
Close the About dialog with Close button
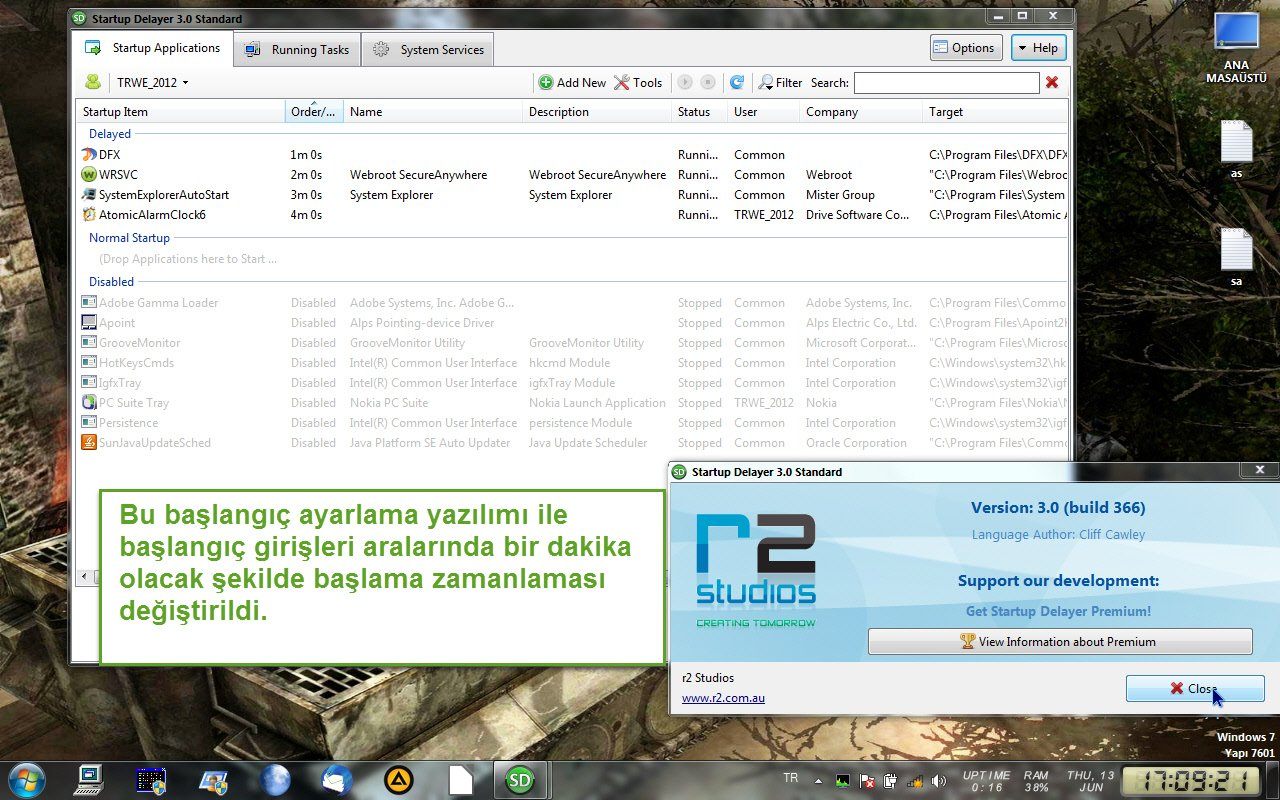pos(1195,689)
